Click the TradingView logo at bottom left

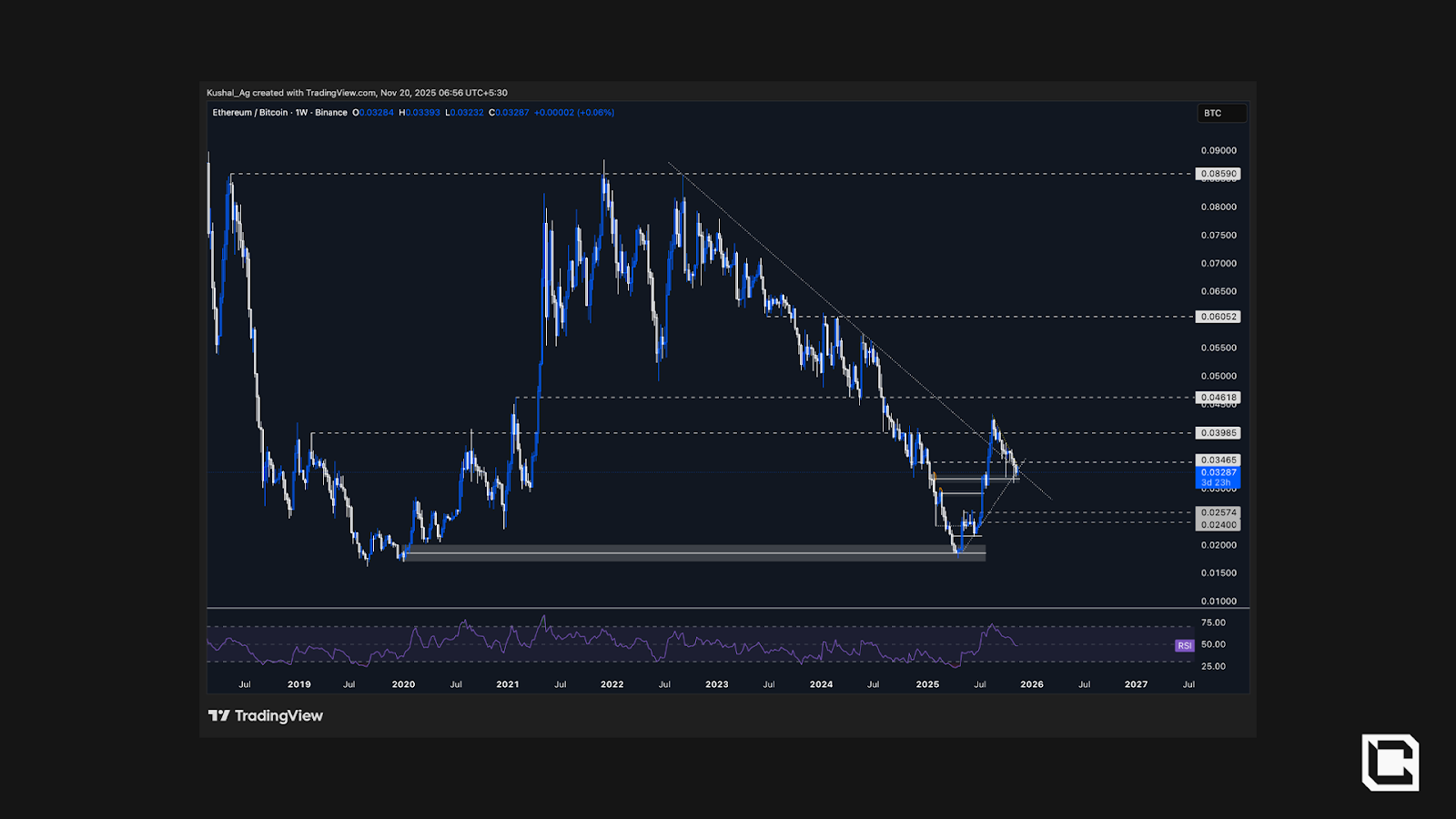click(x=266, y=716)
